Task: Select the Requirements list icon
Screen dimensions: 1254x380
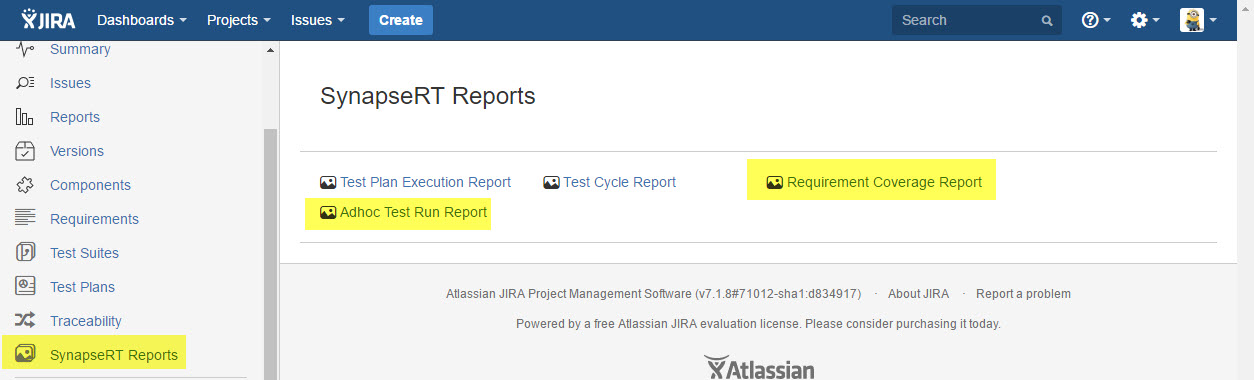Action: (x=26, y=218)
